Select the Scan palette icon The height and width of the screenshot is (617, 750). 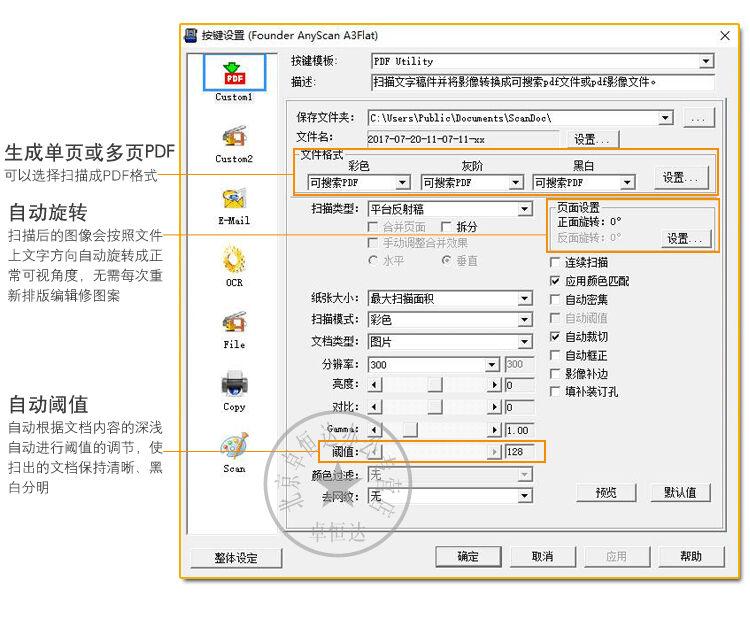click(234, 446)
